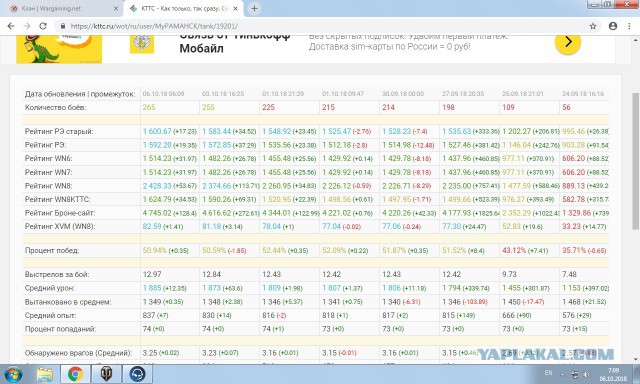Click the green dragon ad image

(x=59, y=49)
